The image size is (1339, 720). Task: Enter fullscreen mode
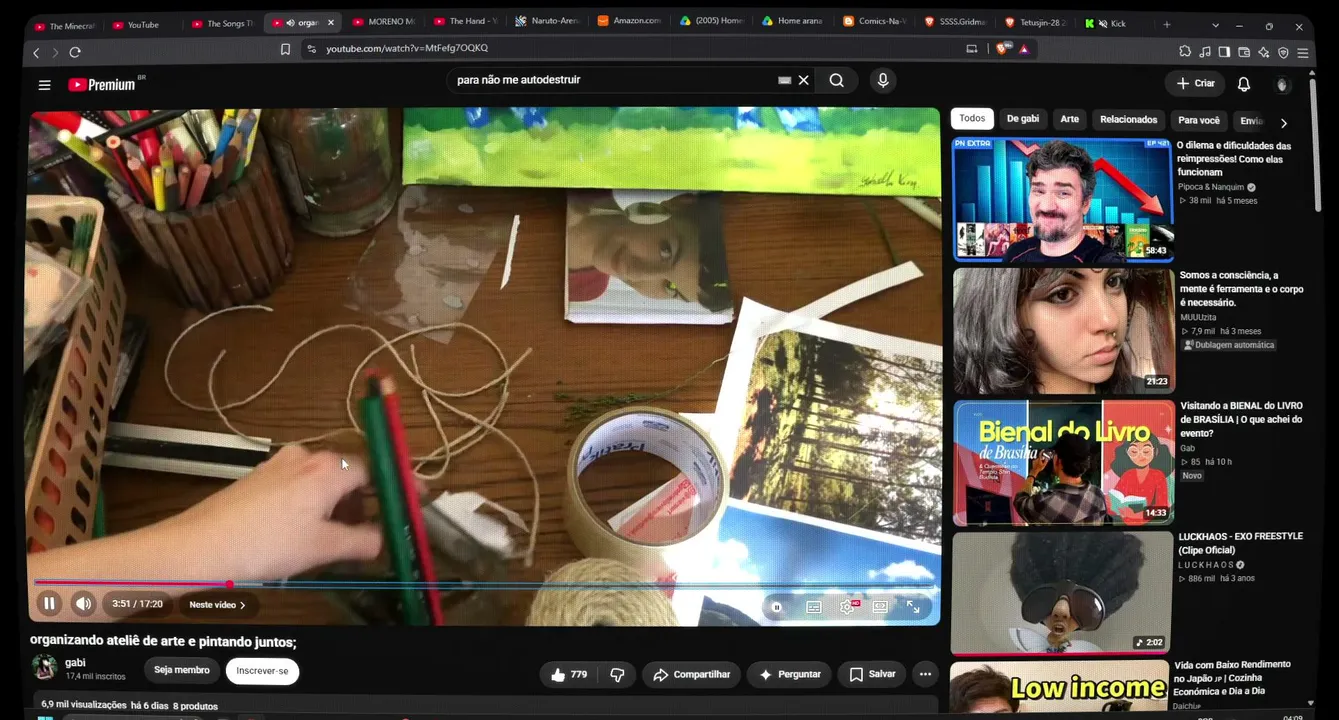[x=913, y=607]
